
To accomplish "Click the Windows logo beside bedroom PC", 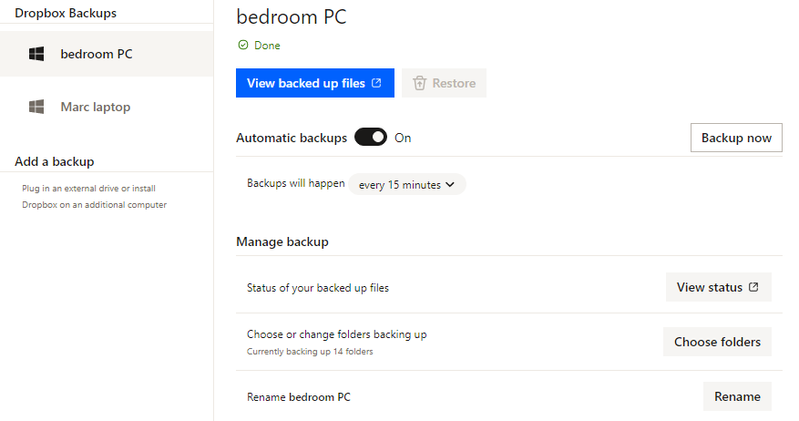I will [37, 54].
